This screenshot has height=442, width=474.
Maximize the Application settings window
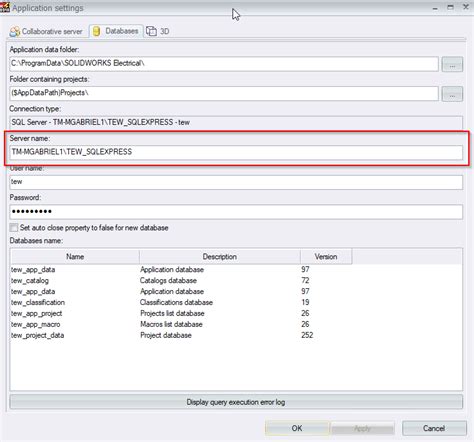(x=450, y=7)
